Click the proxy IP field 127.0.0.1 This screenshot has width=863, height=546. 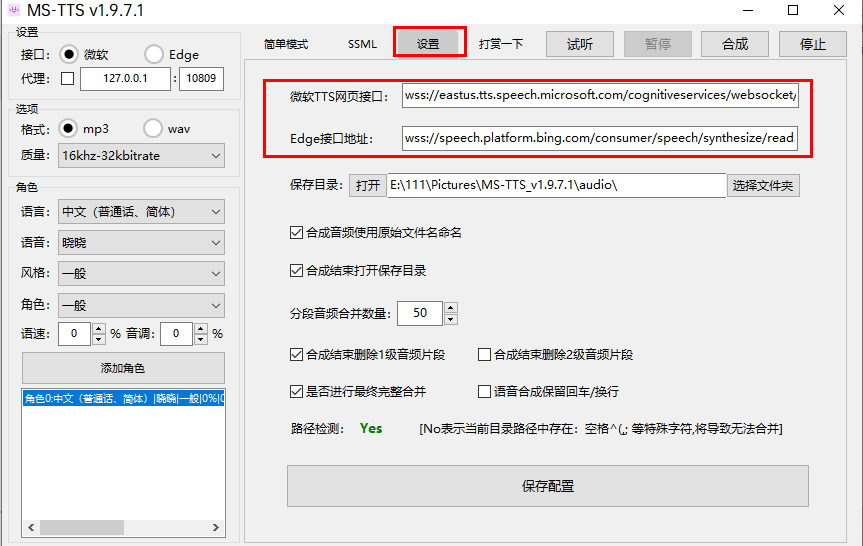125,79
